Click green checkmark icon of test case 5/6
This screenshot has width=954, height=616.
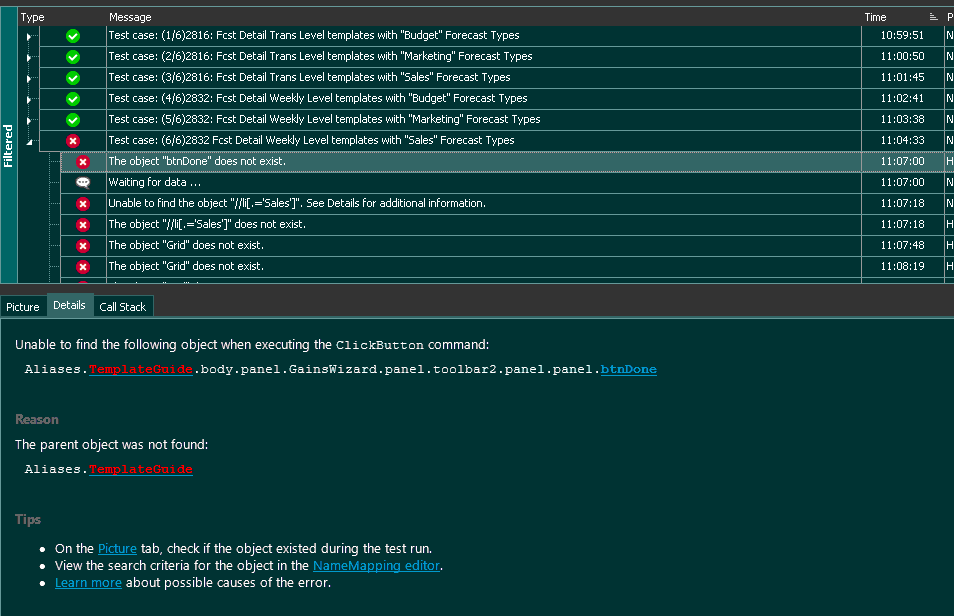pos(73,119)
